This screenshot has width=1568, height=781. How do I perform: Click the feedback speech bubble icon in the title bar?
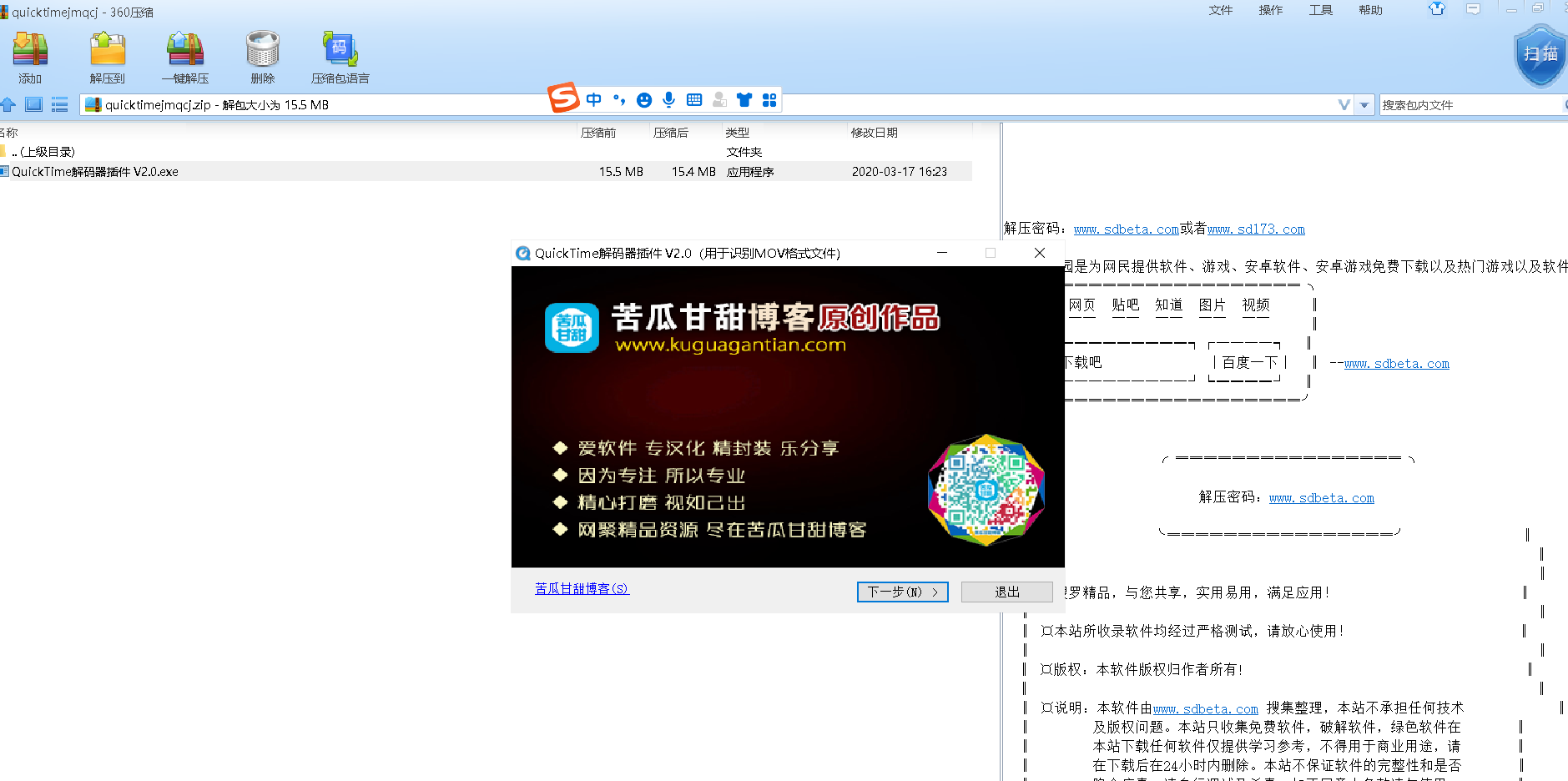coord(1473,9)
